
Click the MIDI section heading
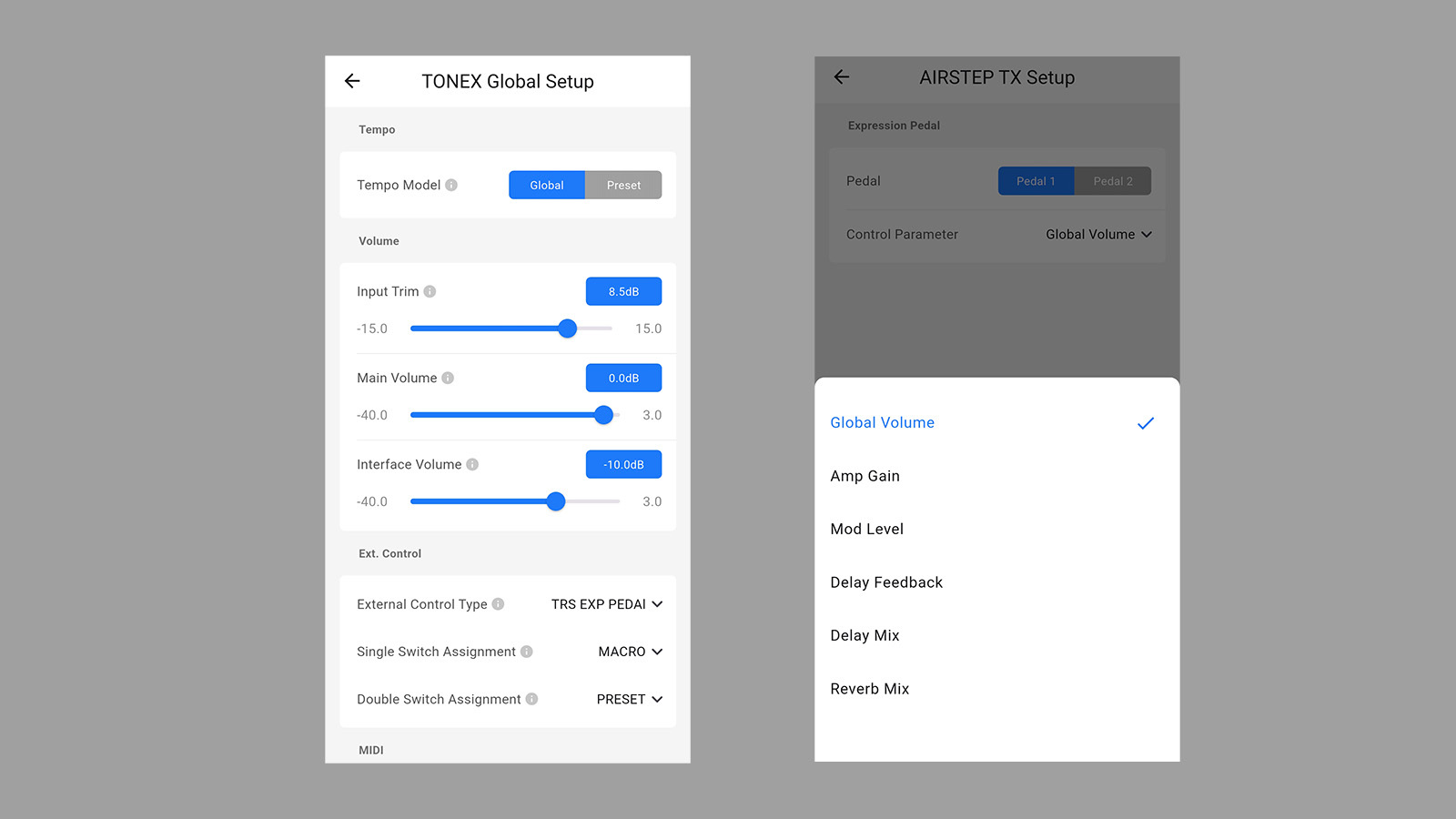pyautogui.click(x=371, y=750)
